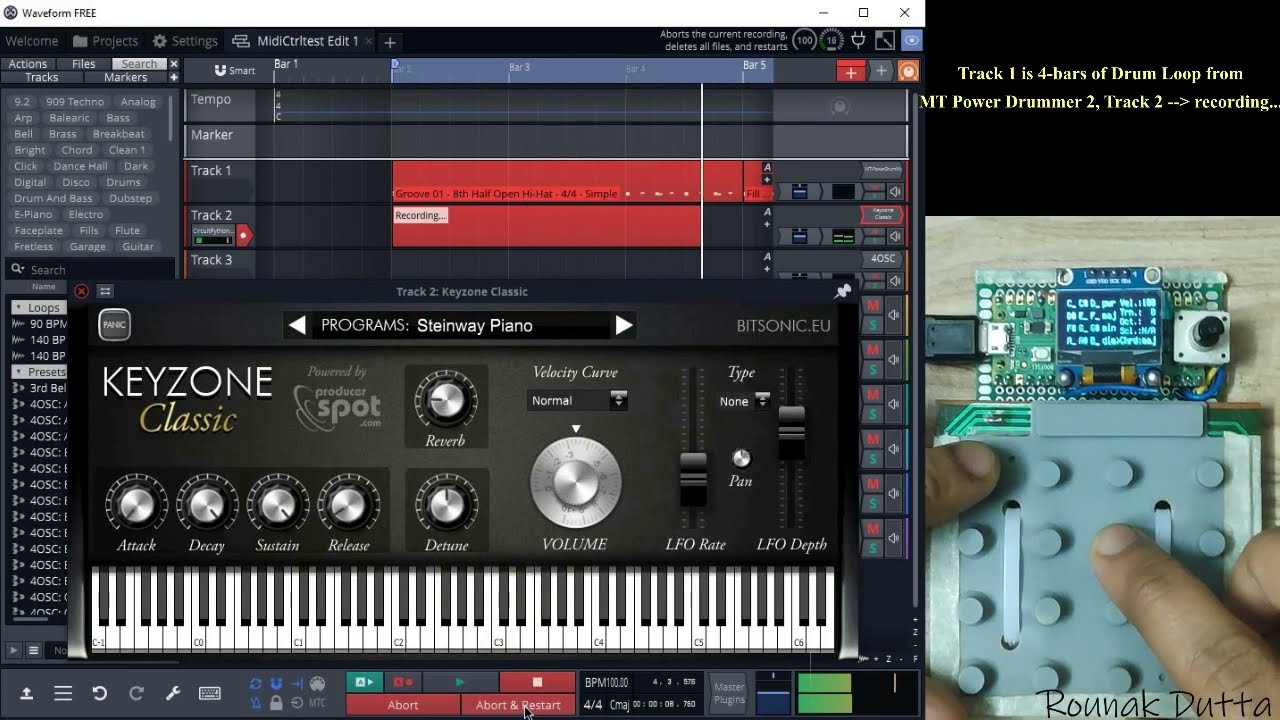The height and width of the screenshot is (720, 1280).
Task: Open the wrench tools icon
Action: click(172, 693)
